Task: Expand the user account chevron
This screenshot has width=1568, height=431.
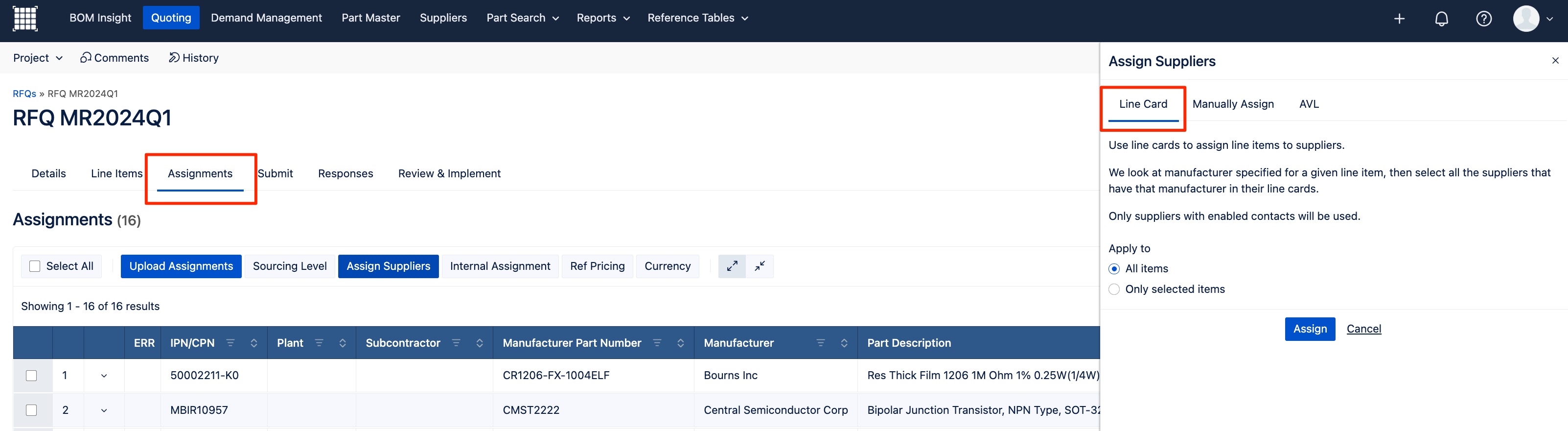Action: point(1550,19)
